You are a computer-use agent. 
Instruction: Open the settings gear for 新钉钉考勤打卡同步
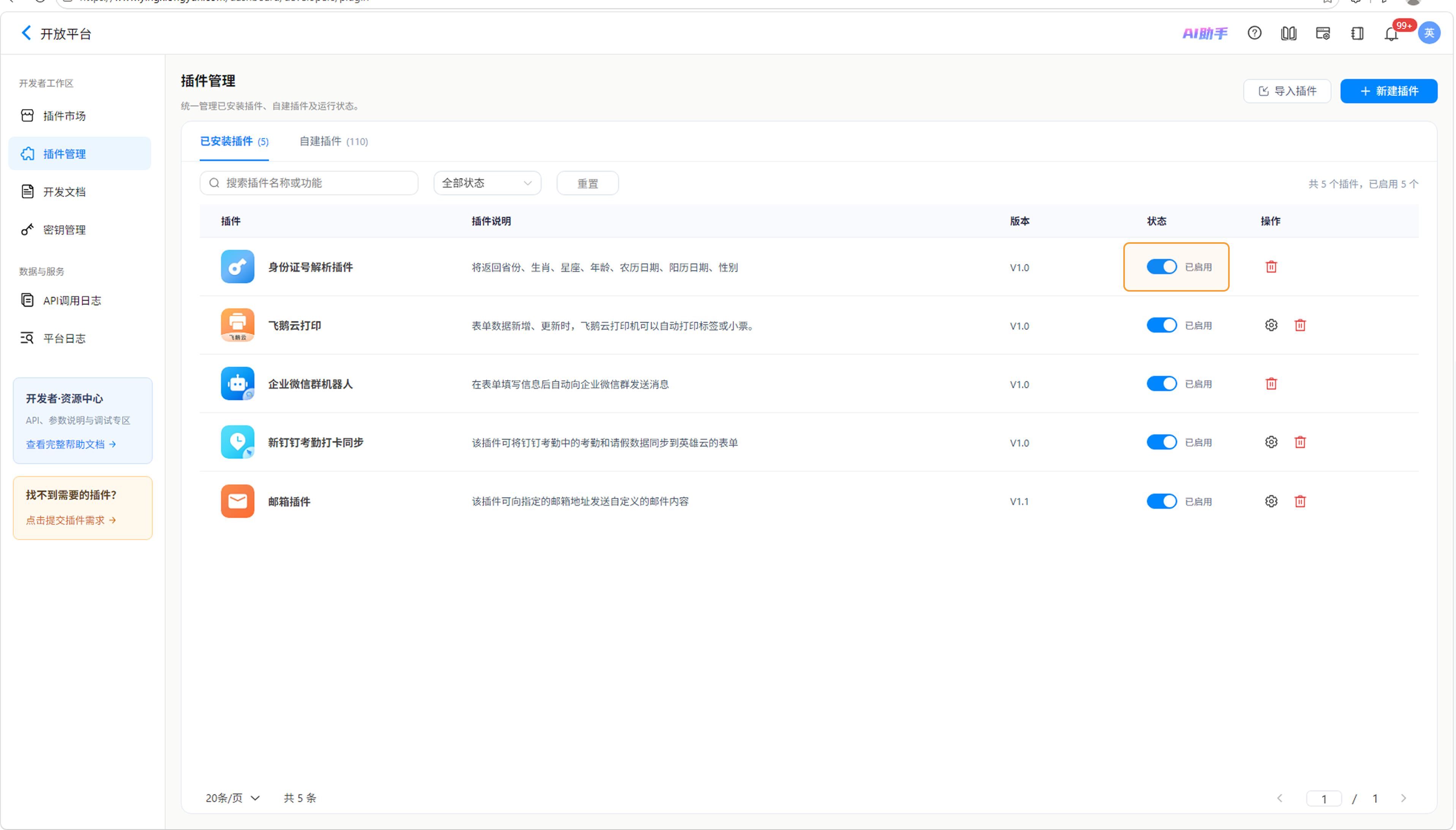point(1271,442)
